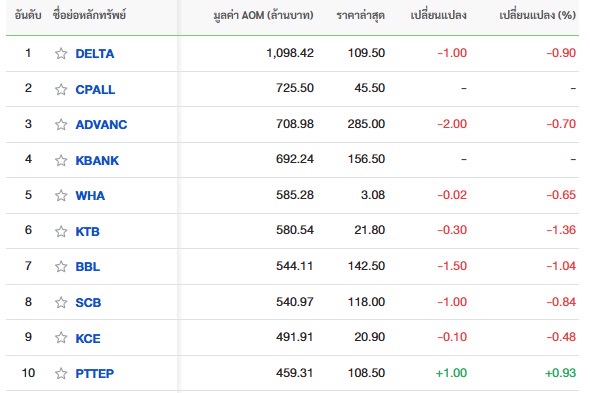Open the PTTEP symbol link

pos(94,373)
